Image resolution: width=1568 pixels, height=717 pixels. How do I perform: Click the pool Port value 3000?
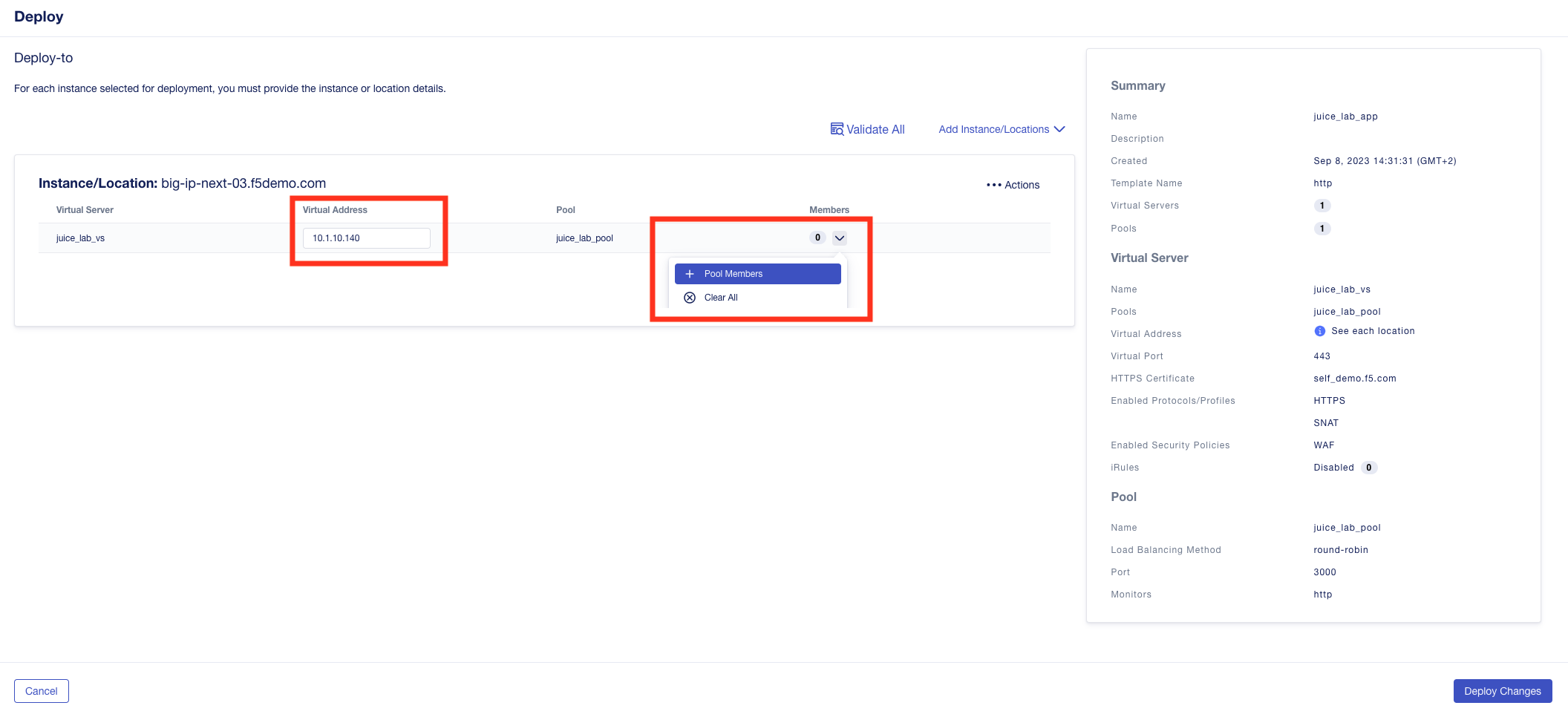pyautogui.click(x=1324, y=572)
